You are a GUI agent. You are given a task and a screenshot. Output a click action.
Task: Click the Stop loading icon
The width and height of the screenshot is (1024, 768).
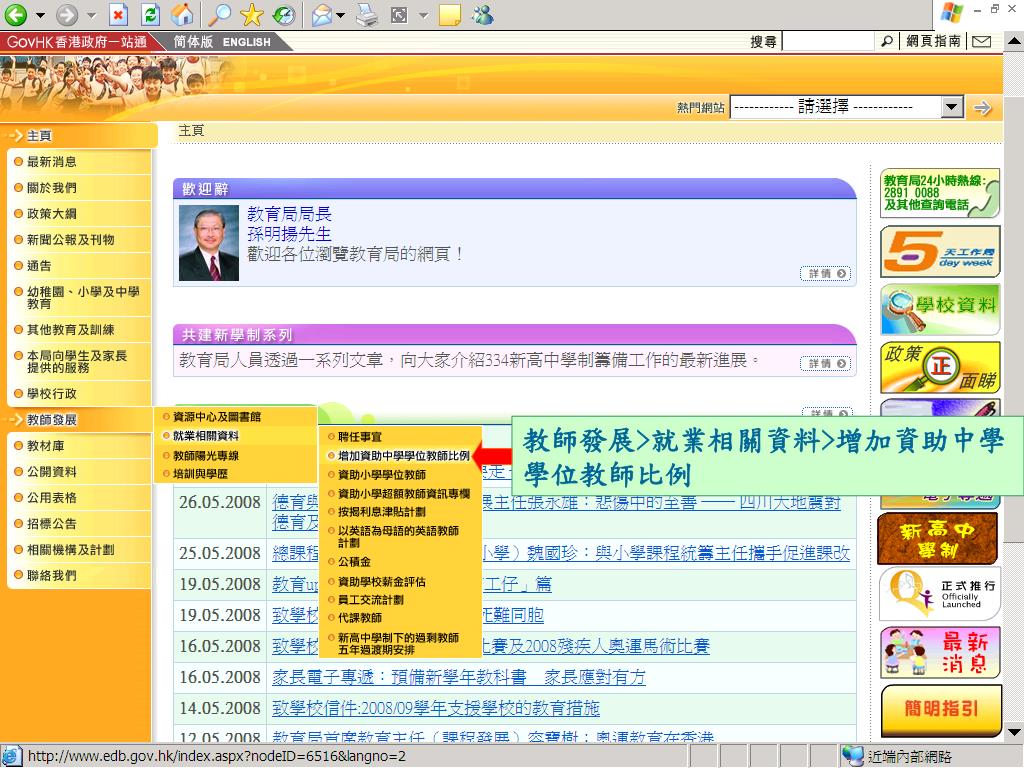119,15
